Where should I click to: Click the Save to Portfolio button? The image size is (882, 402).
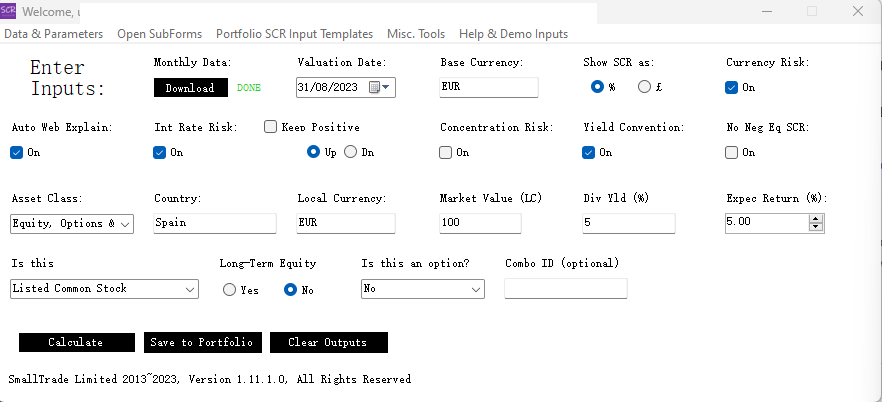click(203, 342)
